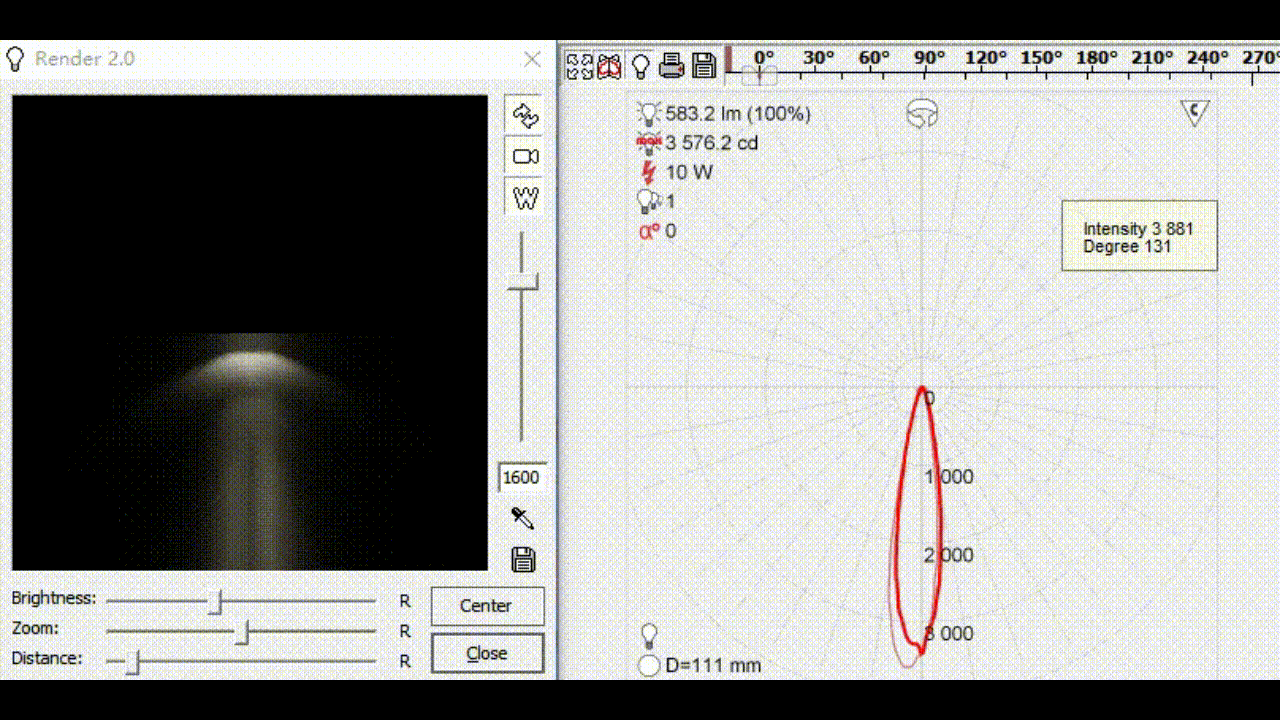Image resolution: width=1280 pixels, height=720 pixels.
Task: Pick a color with the eyedropper tool
Action: [x=522, y=518]
